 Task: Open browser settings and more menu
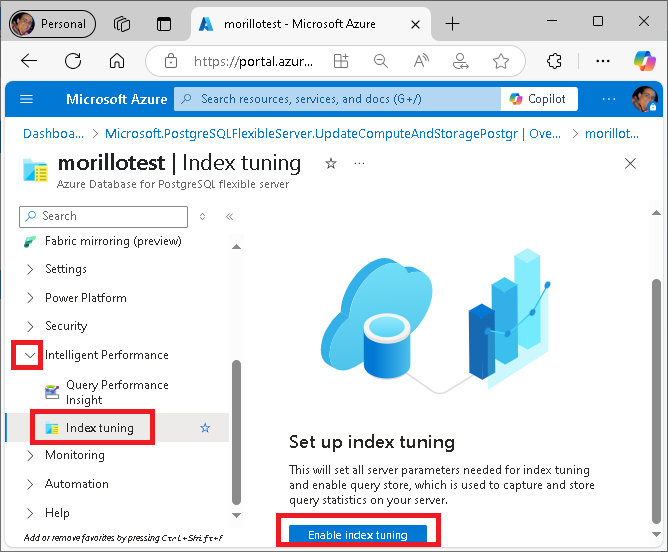click(x=603, y=61)
